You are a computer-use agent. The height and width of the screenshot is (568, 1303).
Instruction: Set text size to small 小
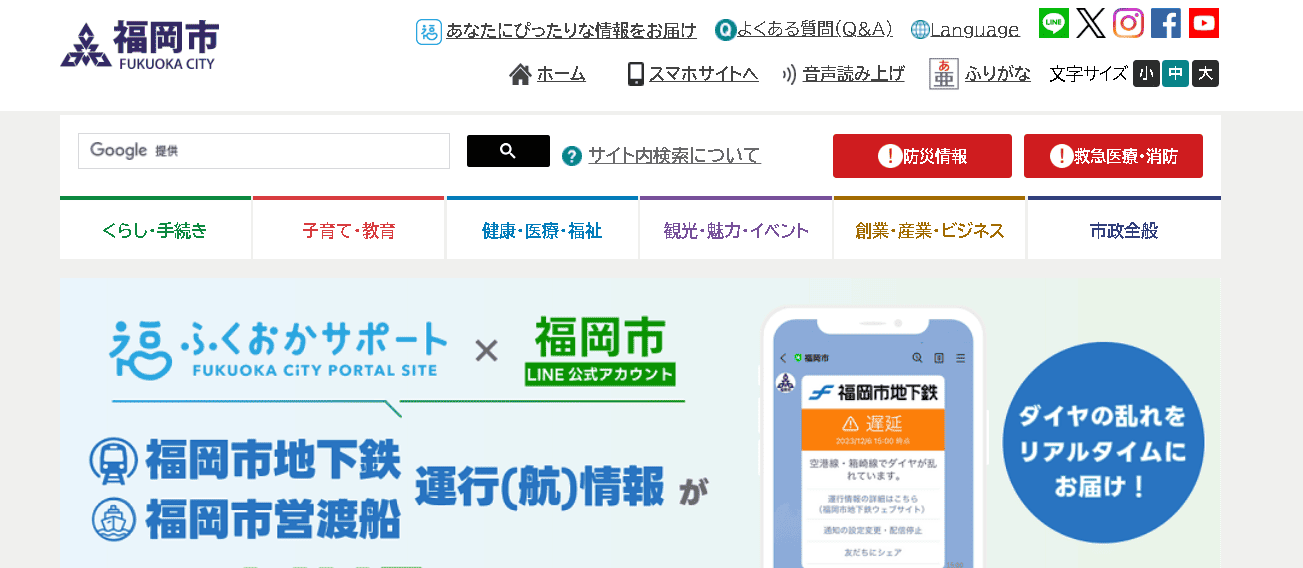(x=1146, y=74)
